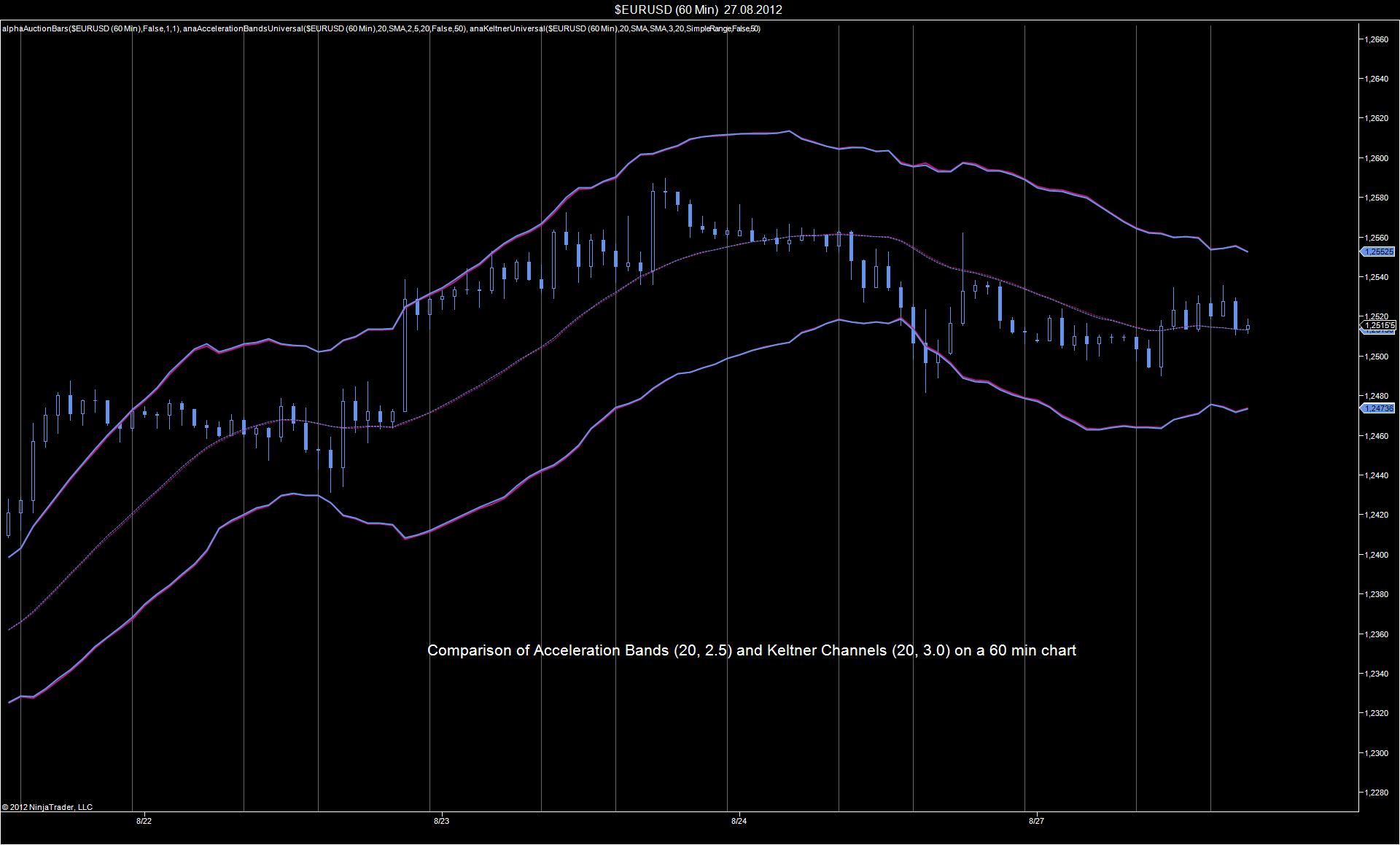Click the NinjaTrader copyright notice
This screenshot has width=1400, height=845.
(x=47, y=807)
